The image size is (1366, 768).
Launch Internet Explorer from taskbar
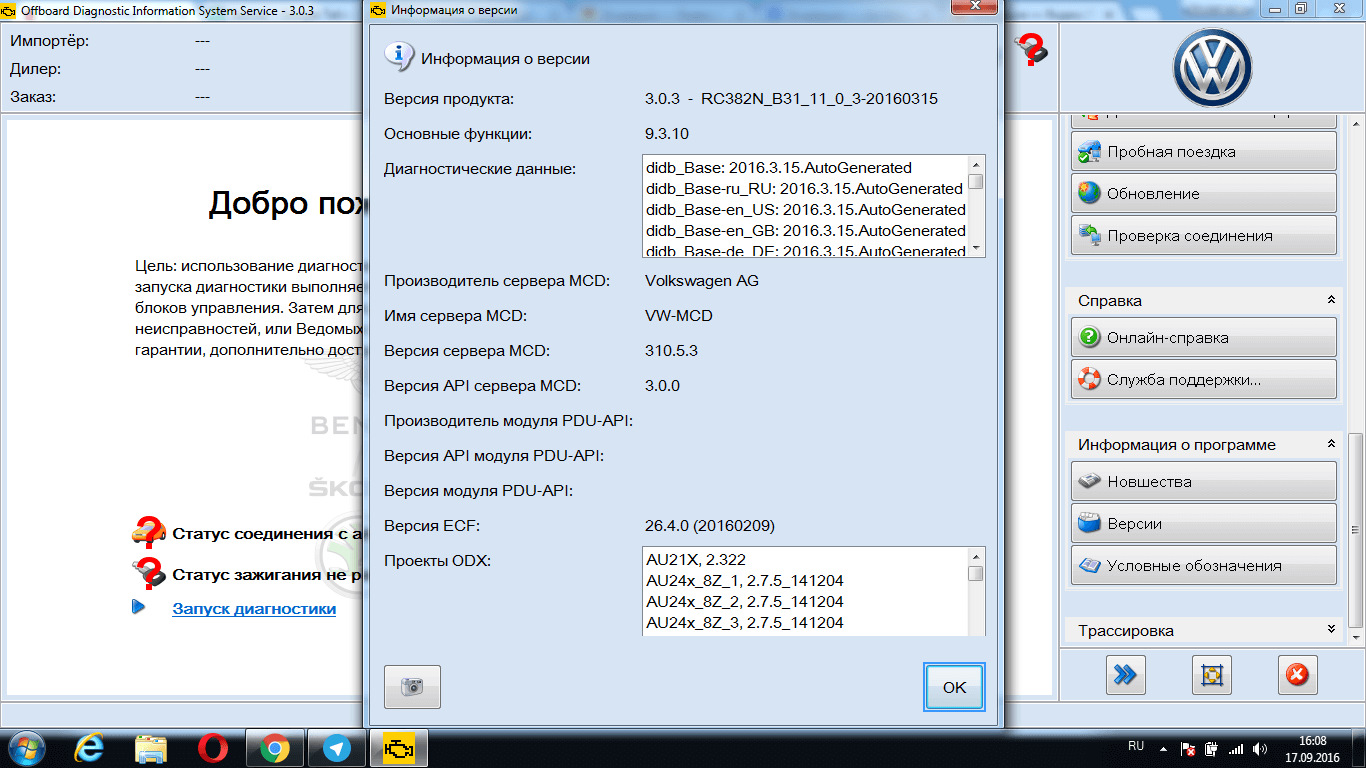(x=91, y=748)
